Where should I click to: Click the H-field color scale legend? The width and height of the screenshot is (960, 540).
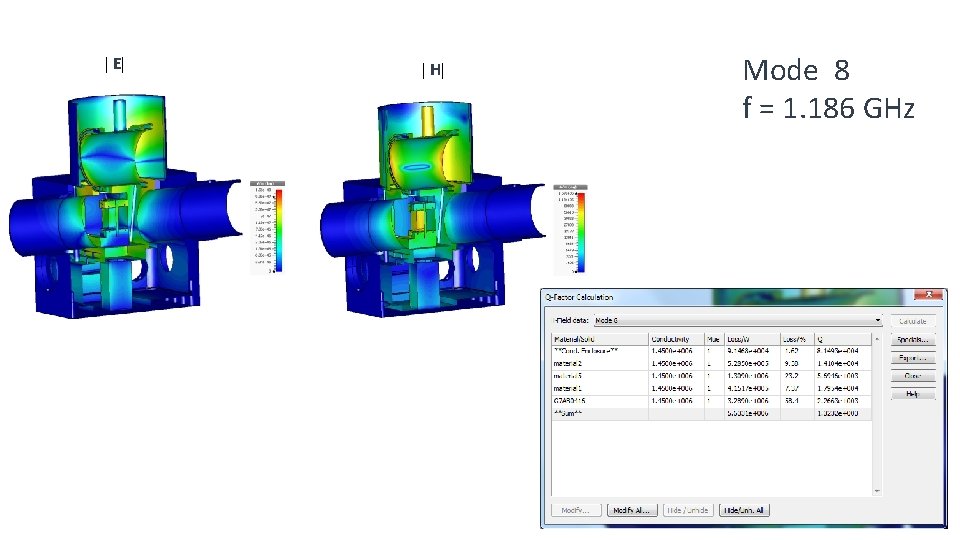click(x=571, y=229)
